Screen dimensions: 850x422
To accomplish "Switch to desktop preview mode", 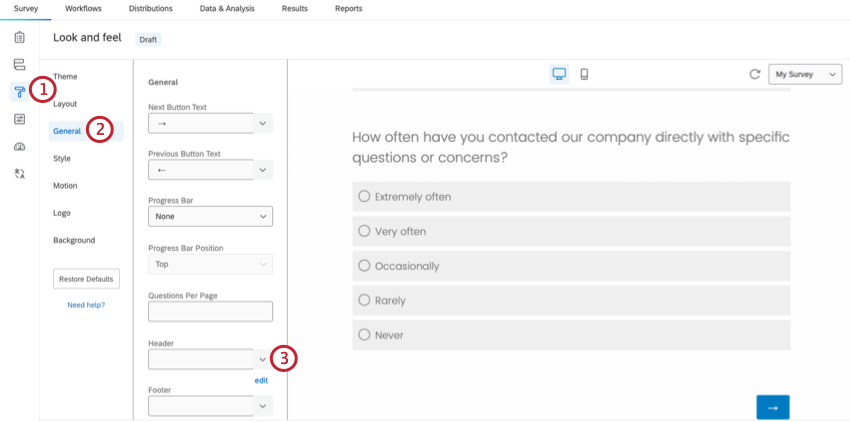I will tap(559, 74).
